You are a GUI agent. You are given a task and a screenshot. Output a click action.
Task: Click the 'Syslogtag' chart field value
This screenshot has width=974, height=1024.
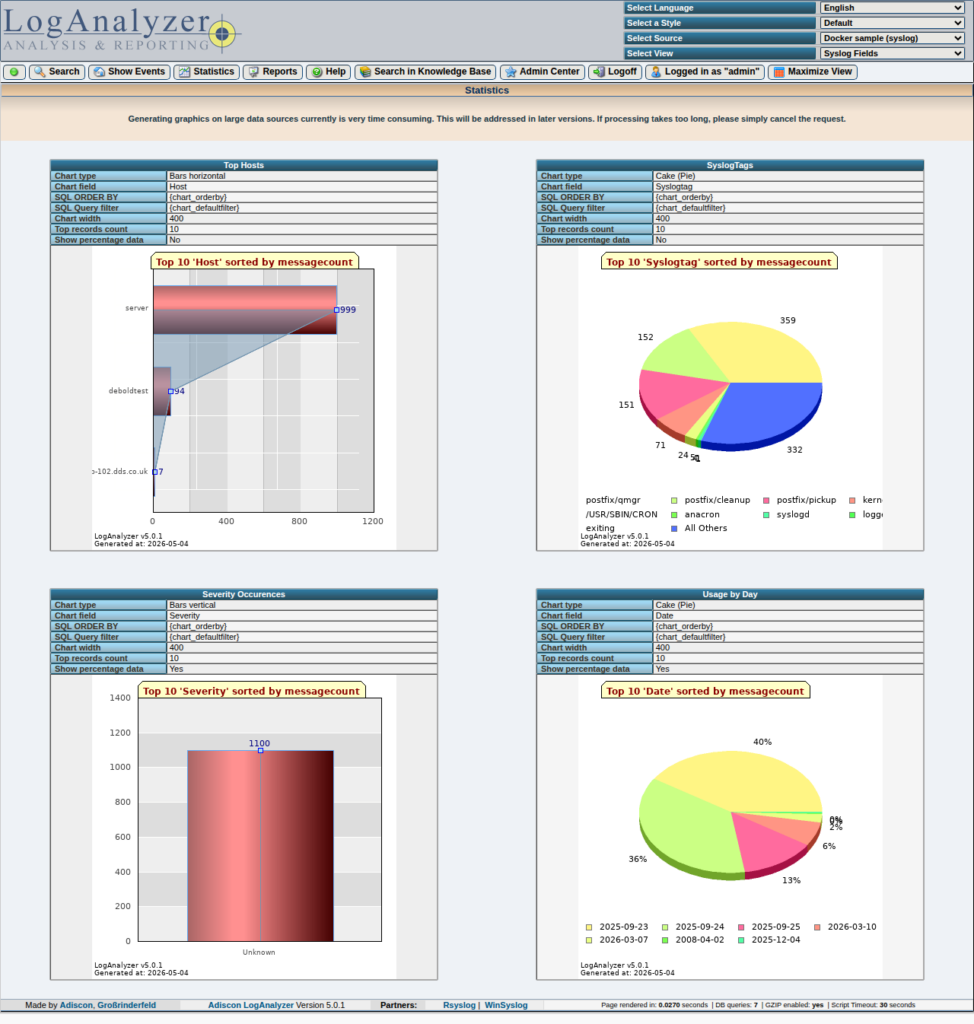tap(674, 187)
